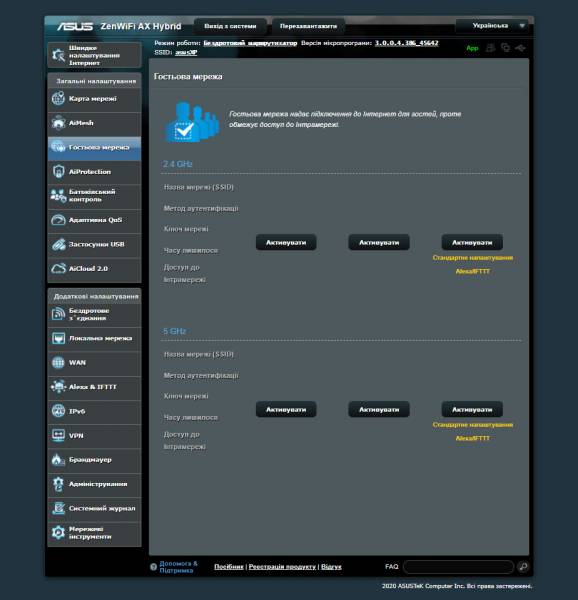Open the Застосунки USB menu item
The image size is (578, 600).
coord(94,244)
